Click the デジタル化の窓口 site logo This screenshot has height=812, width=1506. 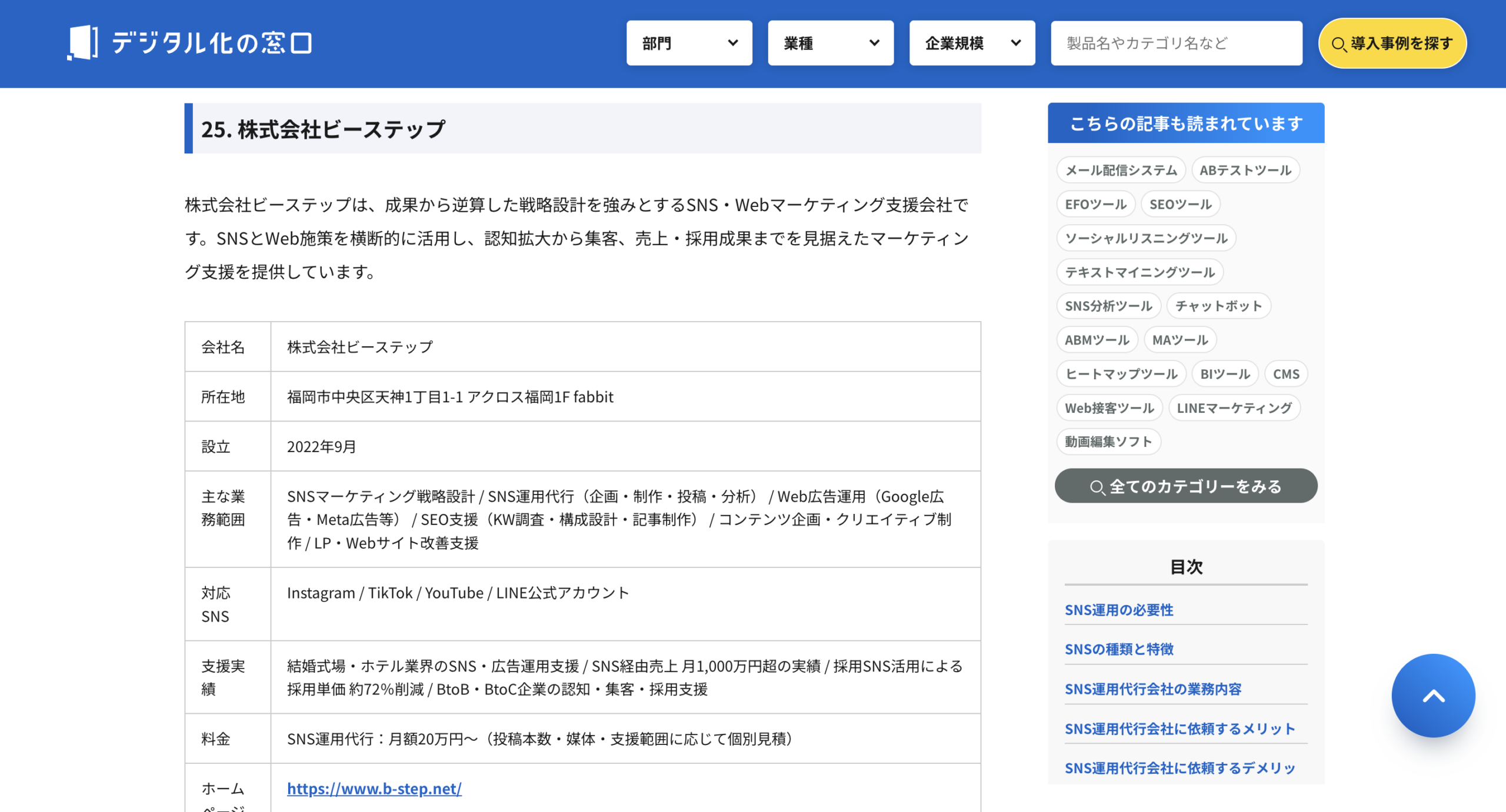(189, 42)
